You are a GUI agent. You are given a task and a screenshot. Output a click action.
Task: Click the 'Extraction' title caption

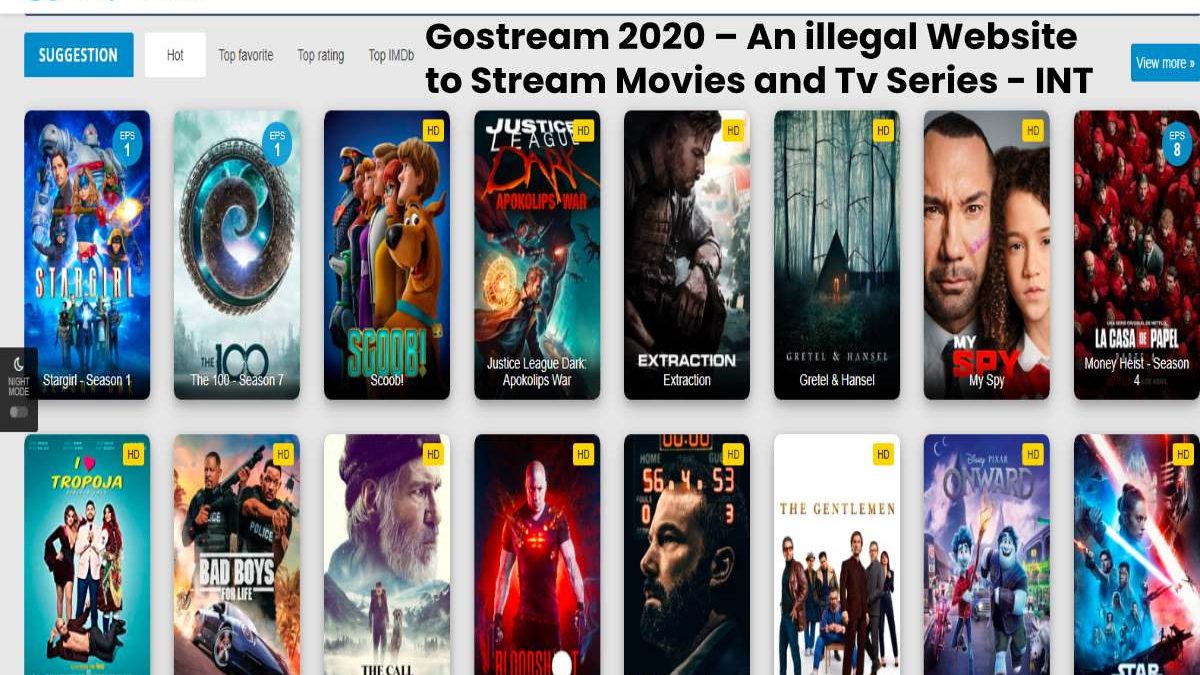[687, 380]
